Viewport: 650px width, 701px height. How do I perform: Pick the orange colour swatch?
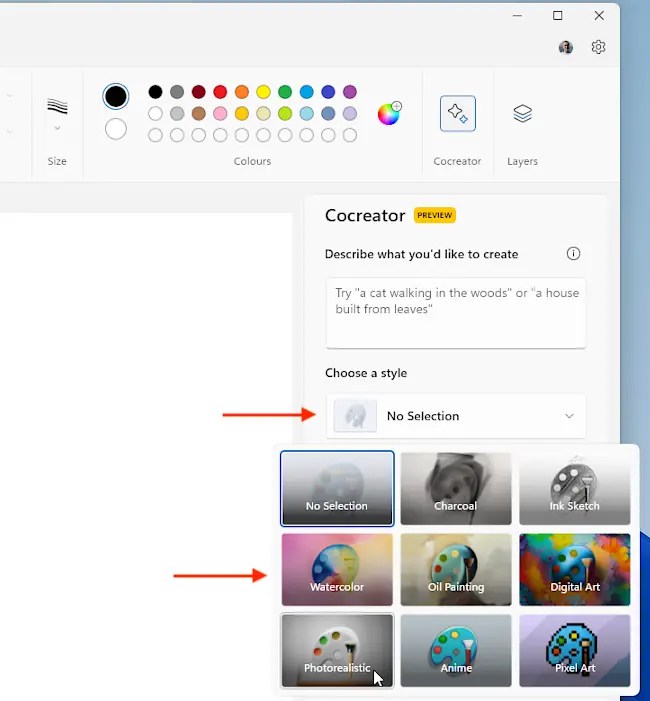(x=242, y=92)
